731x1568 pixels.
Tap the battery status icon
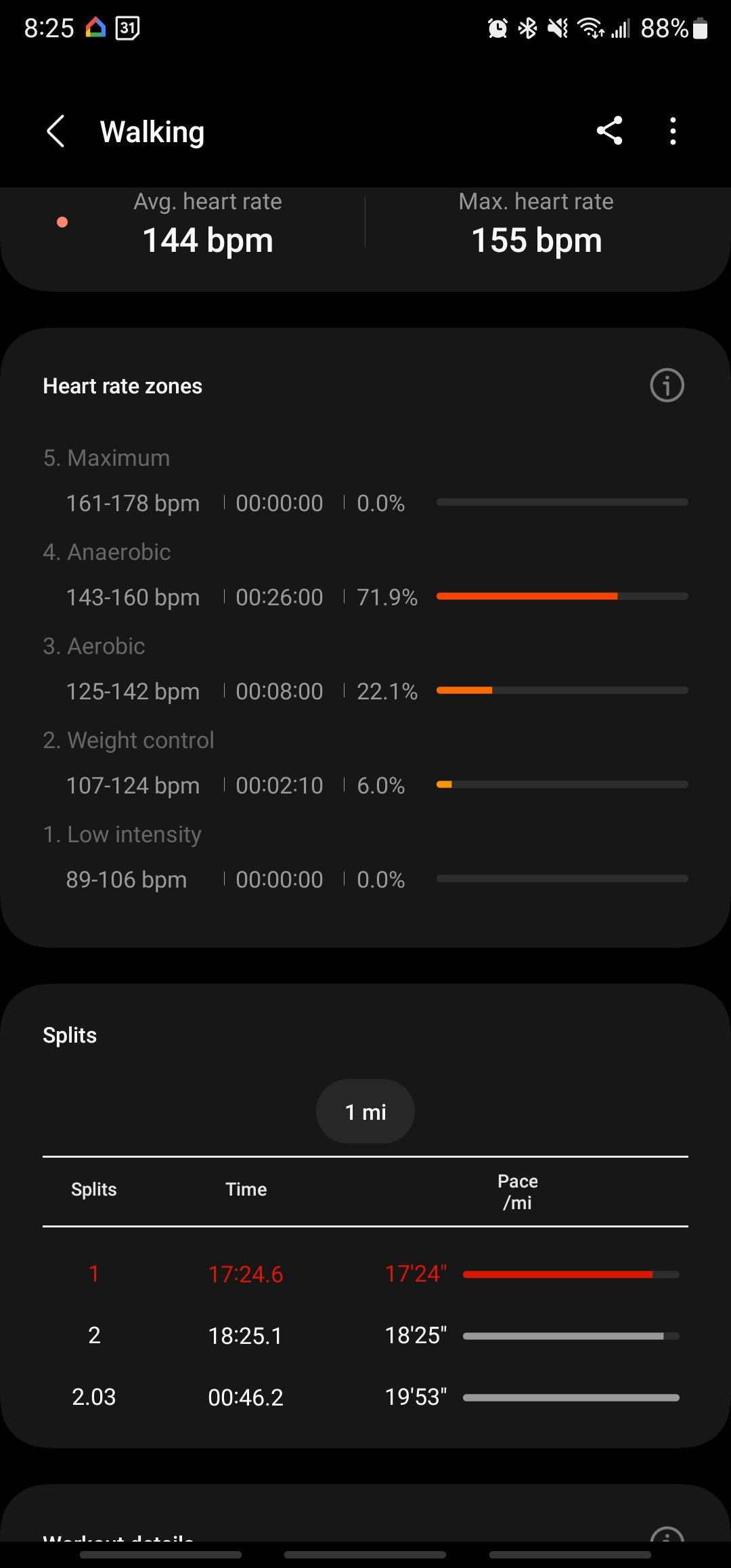pos(701,28)
